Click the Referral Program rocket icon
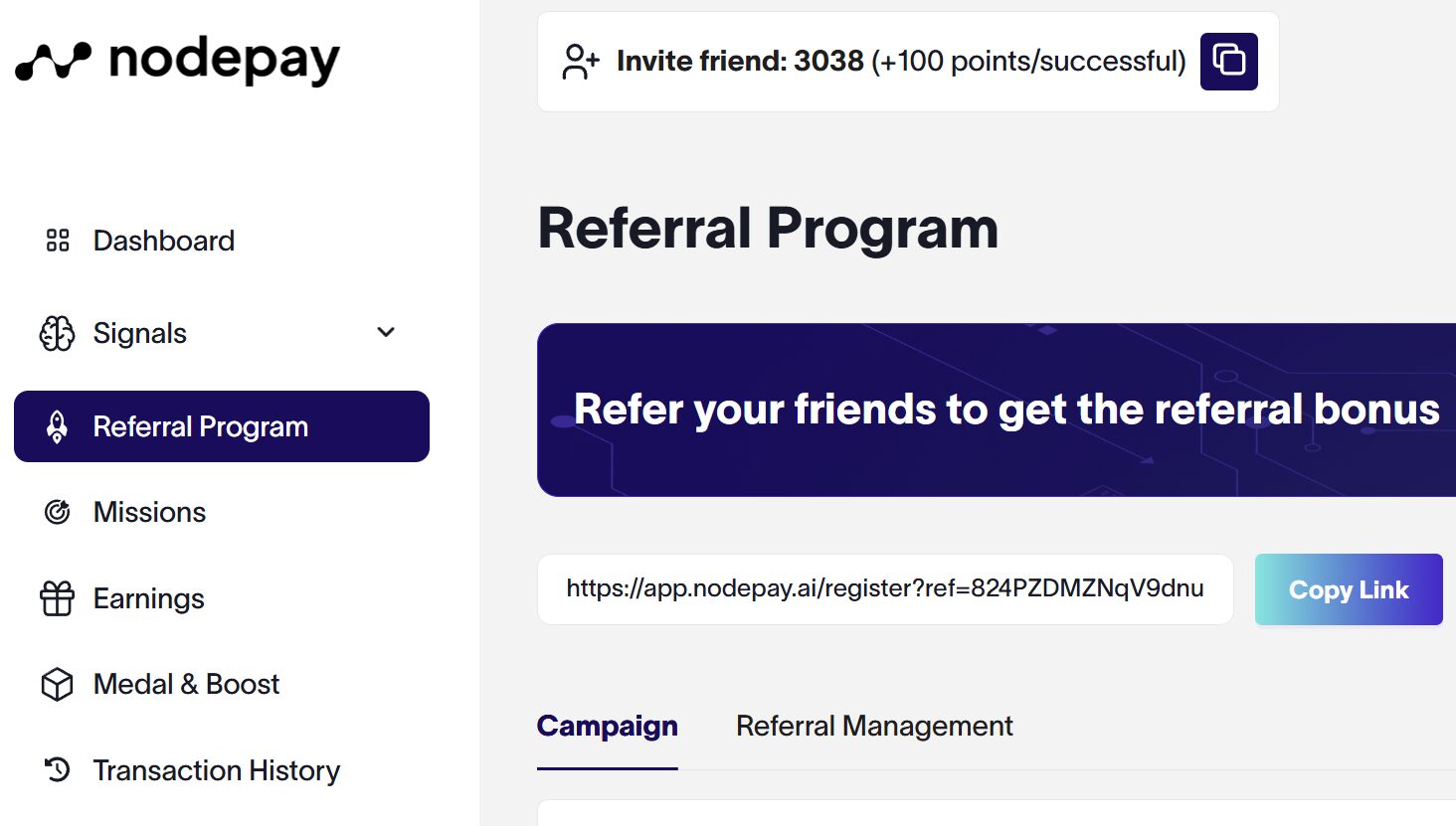 click(57, 426)
